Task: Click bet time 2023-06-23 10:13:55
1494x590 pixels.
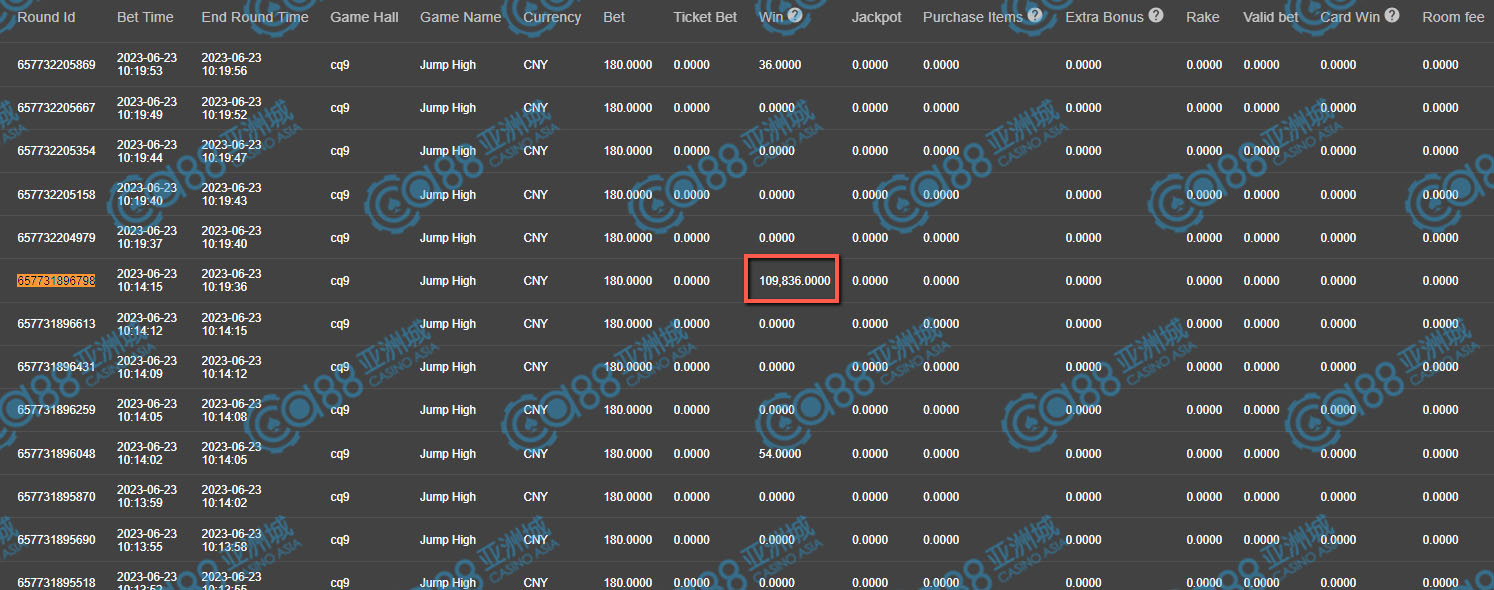Action: tap(147, 540)
